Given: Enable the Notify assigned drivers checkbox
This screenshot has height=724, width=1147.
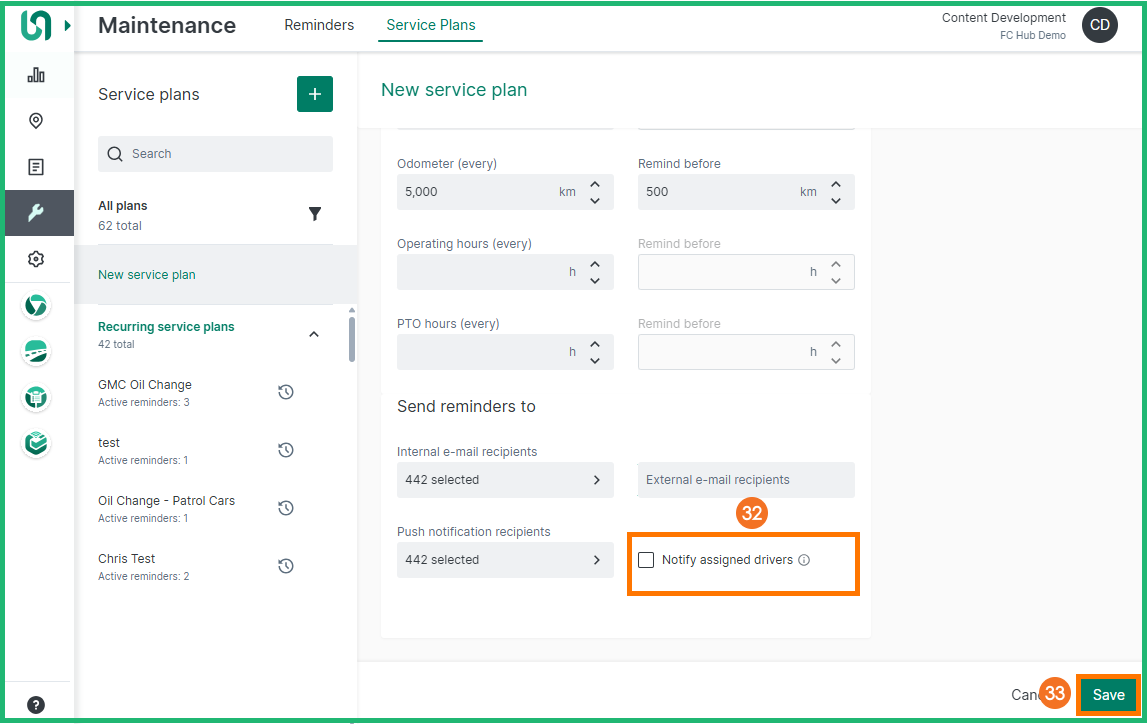Looking at the screenshot, I should (646, 560).
